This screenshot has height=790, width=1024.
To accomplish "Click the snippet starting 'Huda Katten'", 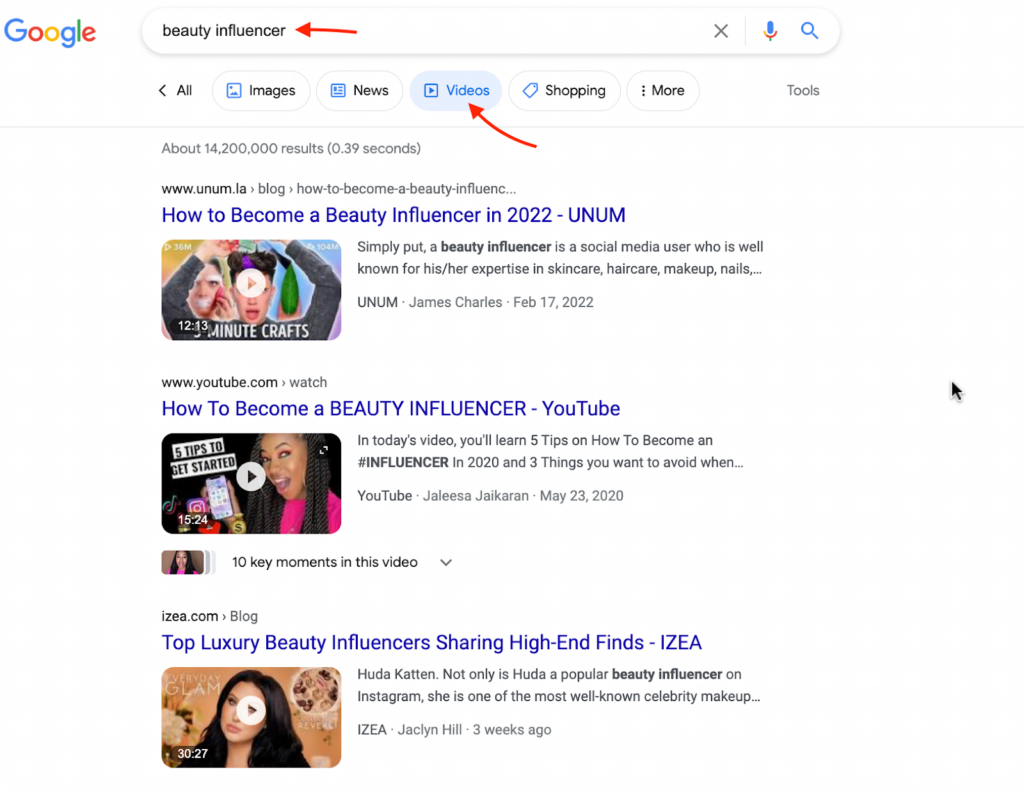I will coord(558,685).
